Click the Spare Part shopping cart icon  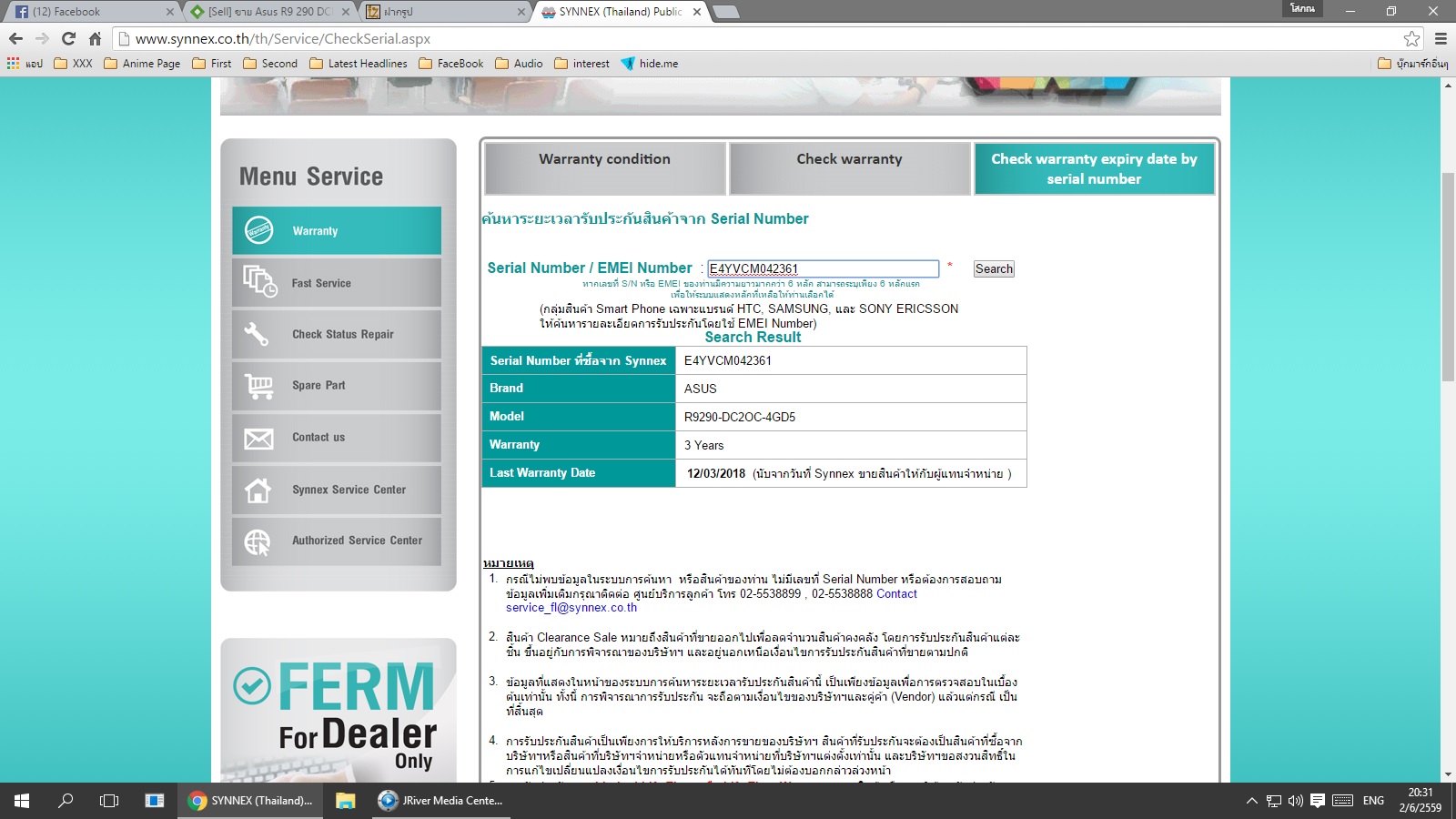click(258, 386)
